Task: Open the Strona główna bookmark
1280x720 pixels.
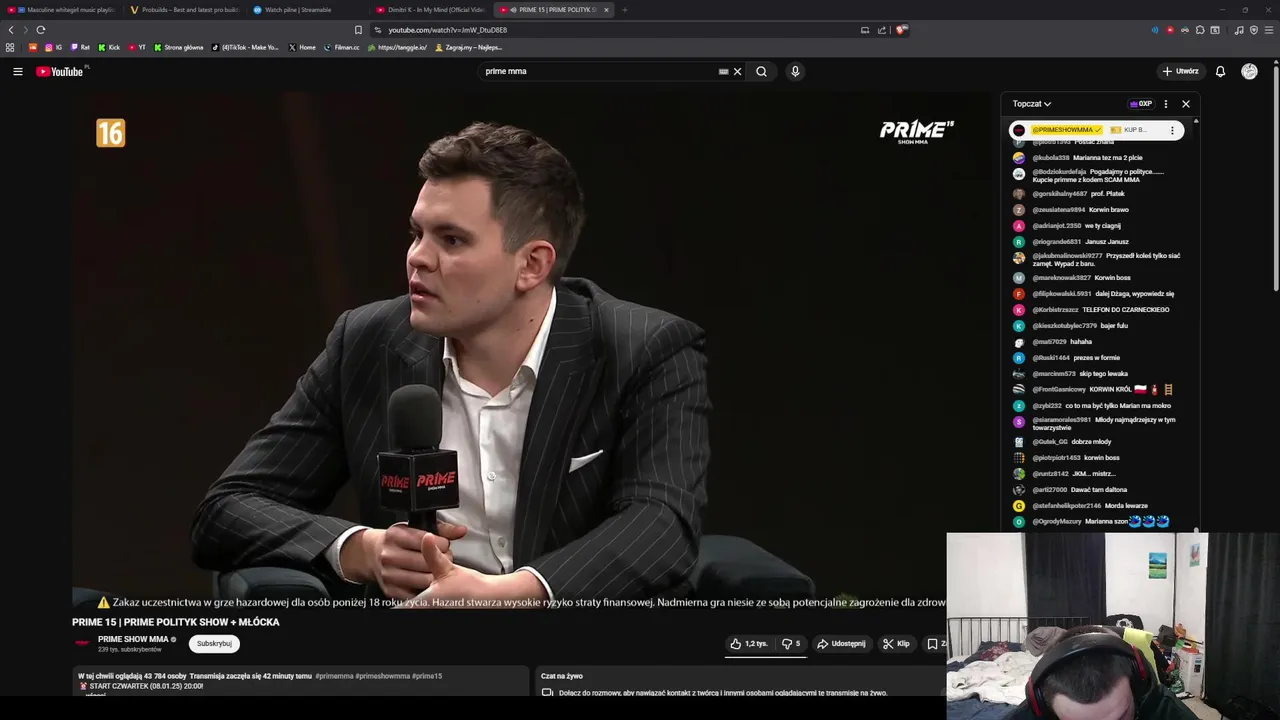Action: pyautogui.click(x=179, y=47)
